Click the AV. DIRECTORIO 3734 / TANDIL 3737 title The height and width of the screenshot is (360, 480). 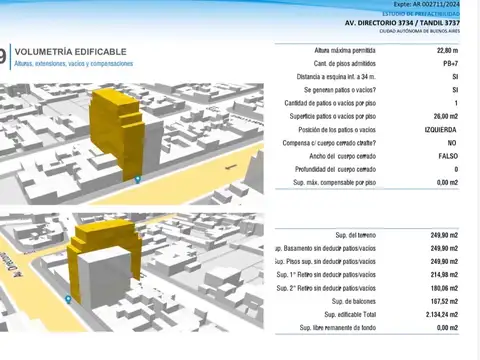point(402,23)
